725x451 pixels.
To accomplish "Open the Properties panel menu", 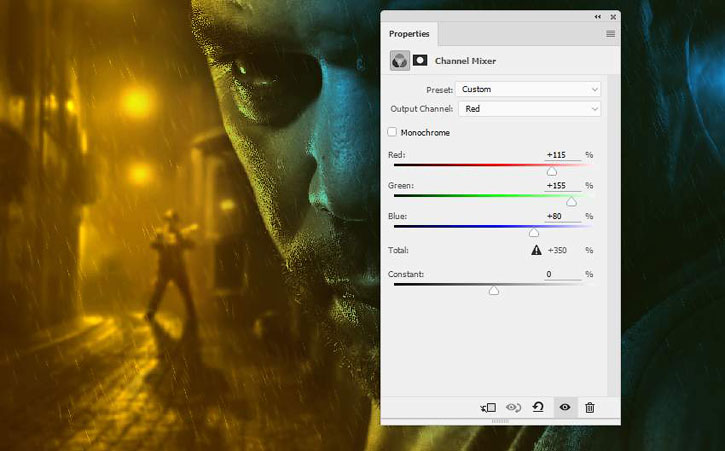I will click(x=610, y=34).
